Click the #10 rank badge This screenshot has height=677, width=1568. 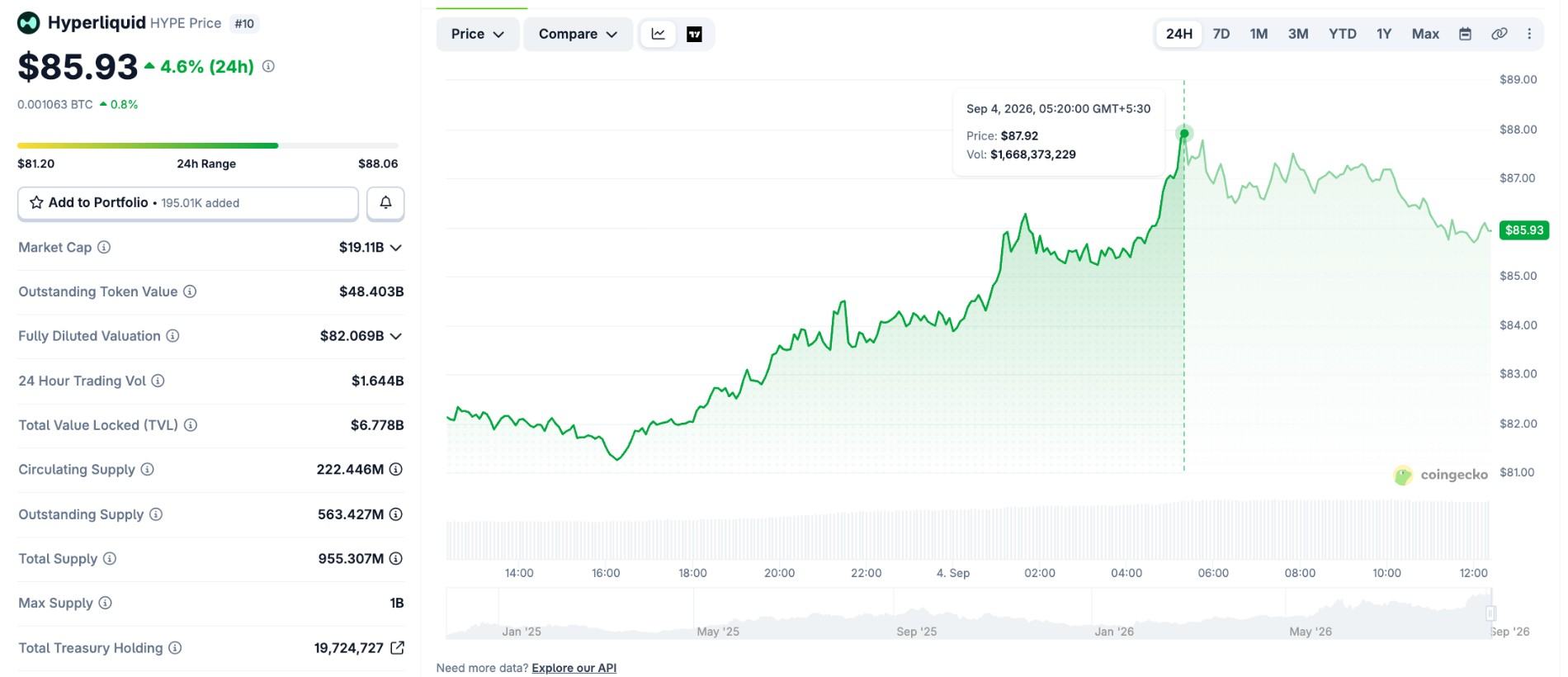pyautogui.click(x=244, y=24)
